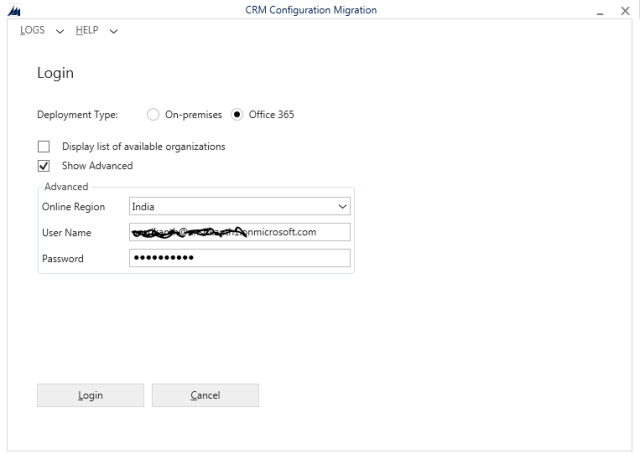Viewport: 640px width, 459px height.
Task: Click the Online Region dropdown arrow
Action: point(342,206)
